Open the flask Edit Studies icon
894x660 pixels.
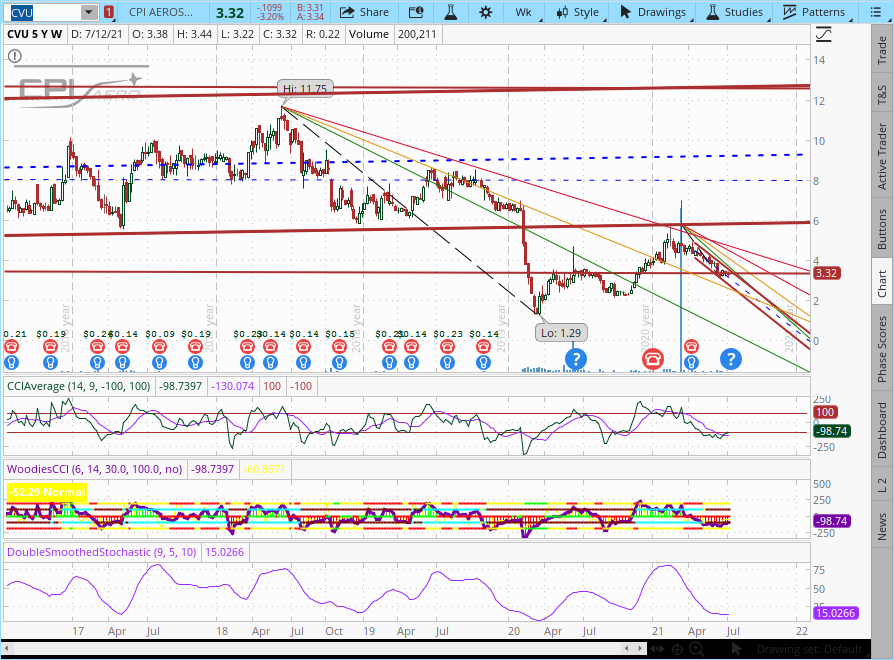[x=450, y=12]
